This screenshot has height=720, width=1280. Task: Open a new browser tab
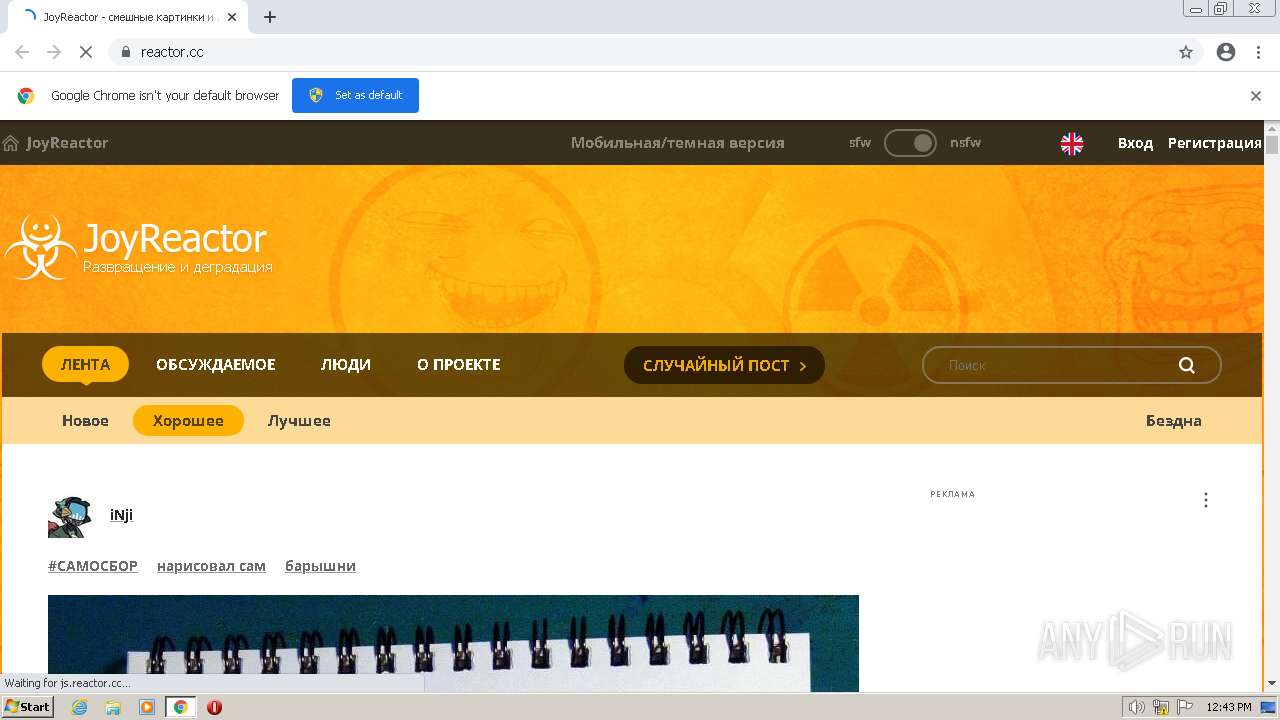270,17
